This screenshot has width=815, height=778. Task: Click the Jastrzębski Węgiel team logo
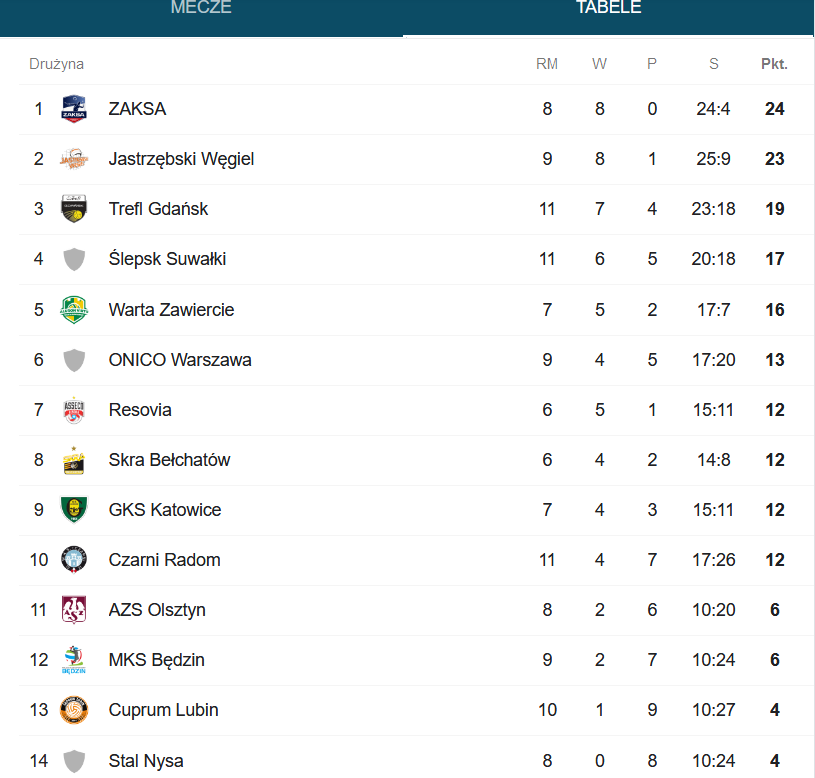[74, 159]
